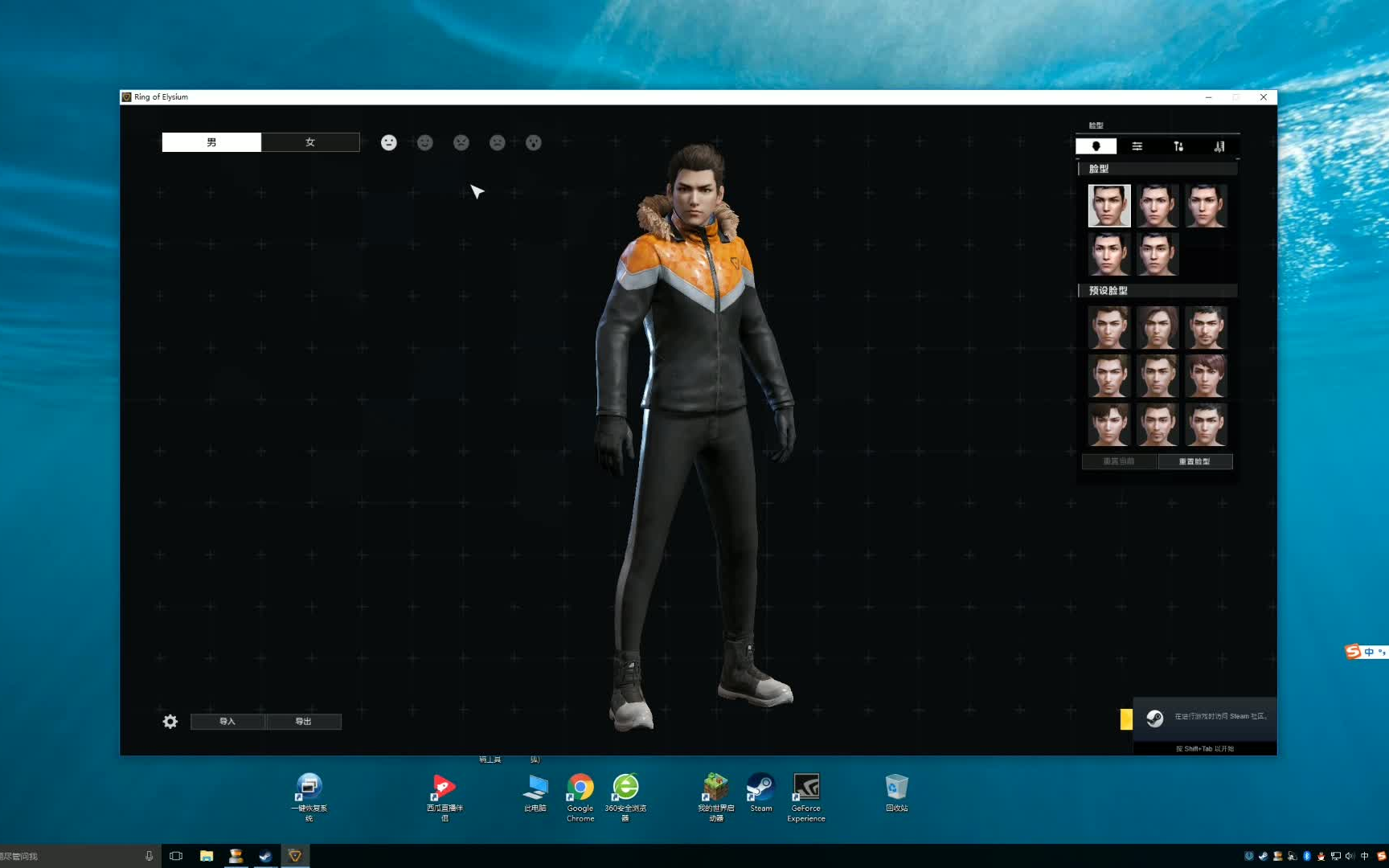
Task: Select second face shape in second row
Action: [1157, 254]
